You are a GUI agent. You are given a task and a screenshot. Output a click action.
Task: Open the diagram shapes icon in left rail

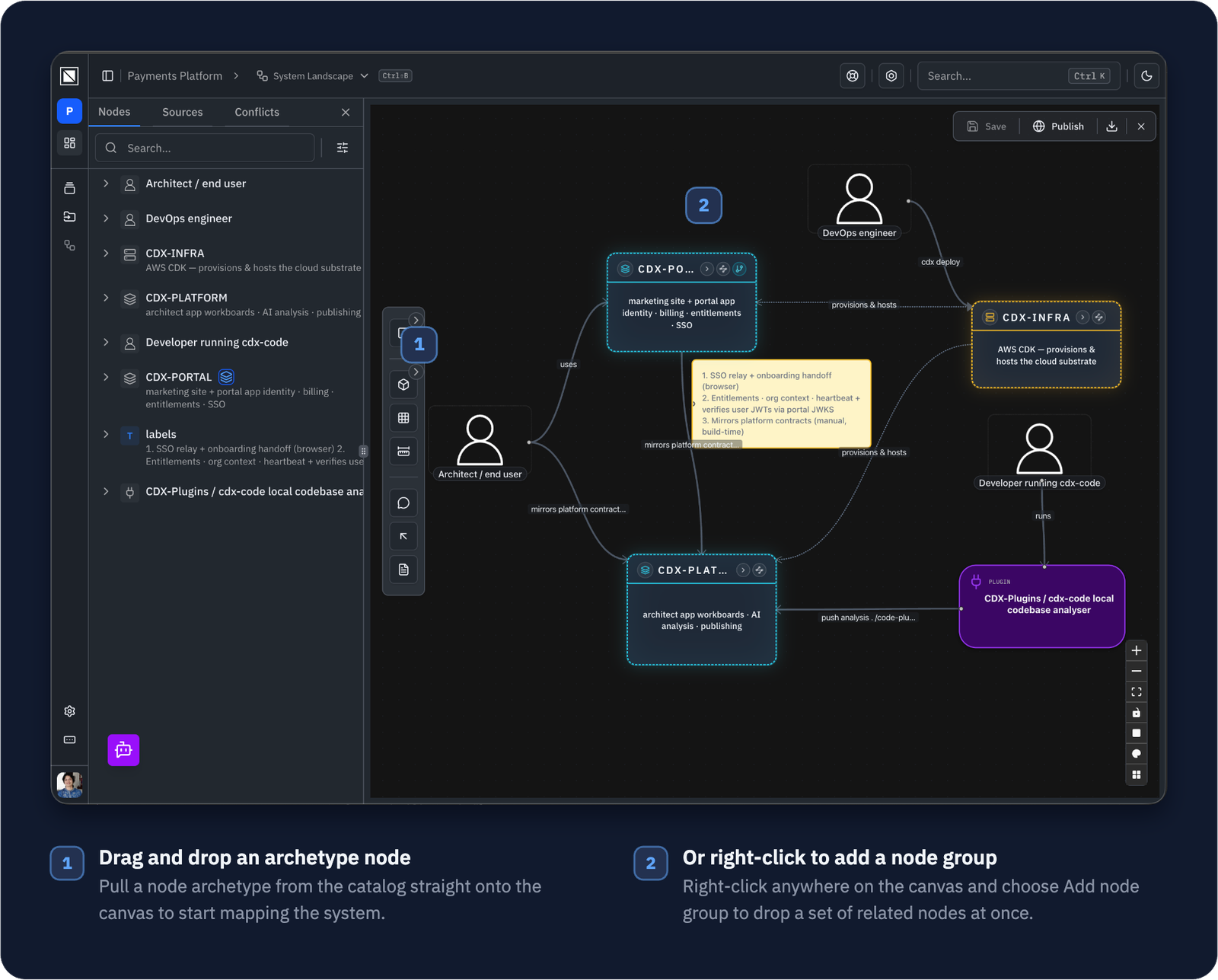pyautogui.click(x=69, y=245)
